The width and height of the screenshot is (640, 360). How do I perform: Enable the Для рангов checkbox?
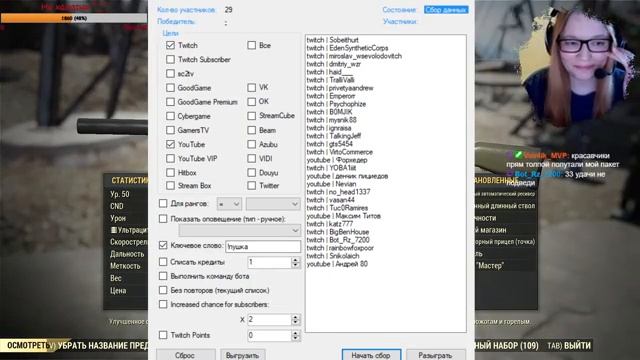click(x=163, y=203)
